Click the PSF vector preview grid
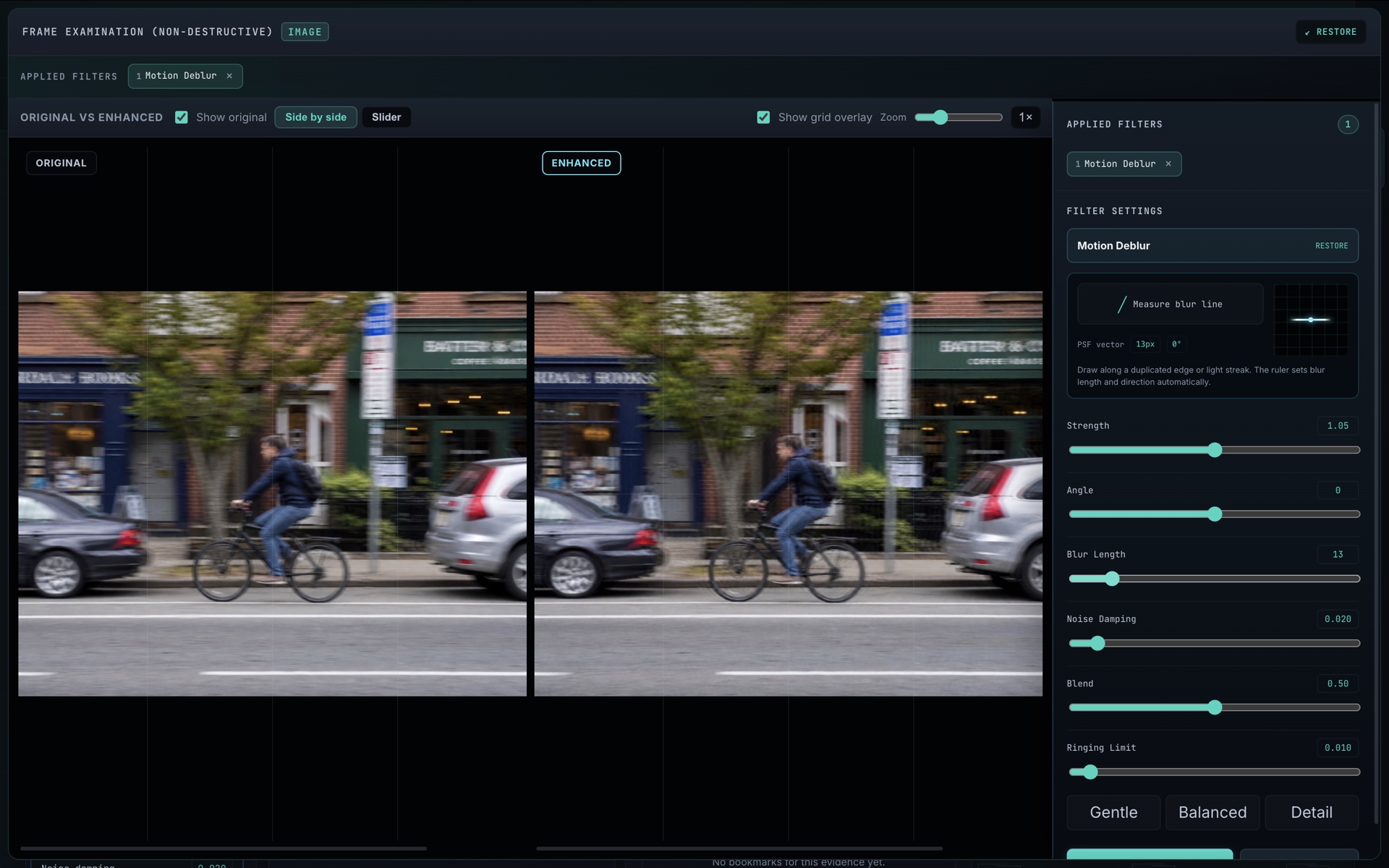Image resolution: width=1389 pixels, height=868 pixels. (1310, 319)
